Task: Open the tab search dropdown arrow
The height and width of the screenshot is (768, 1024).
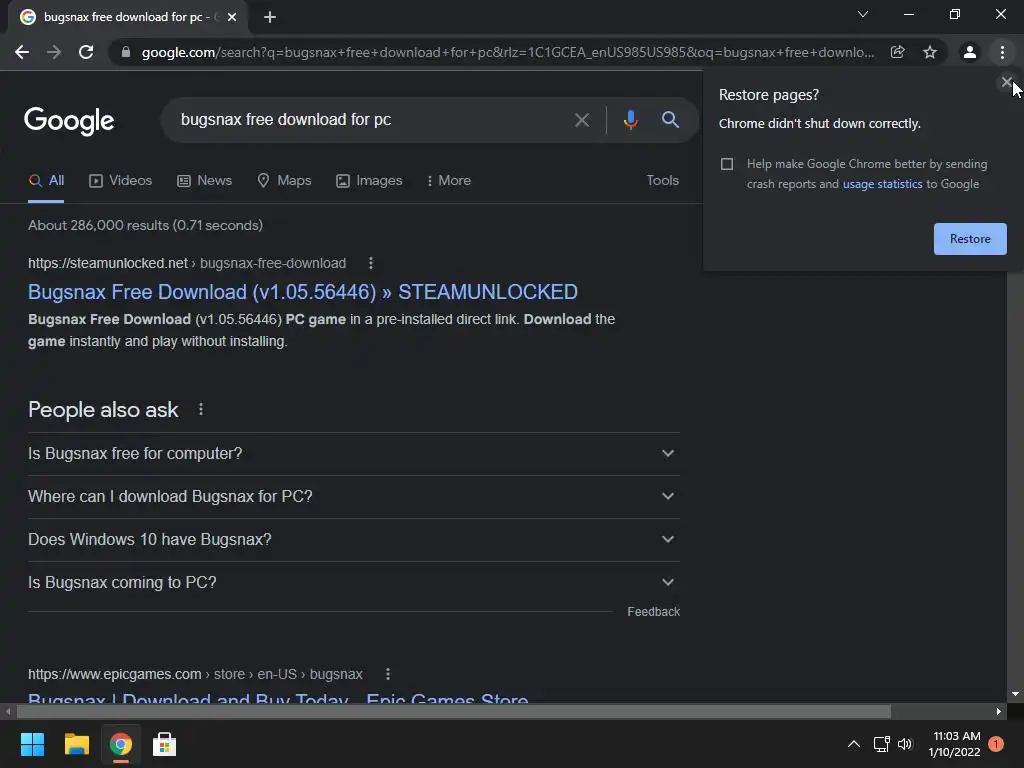Action: (x=863, y=14)
